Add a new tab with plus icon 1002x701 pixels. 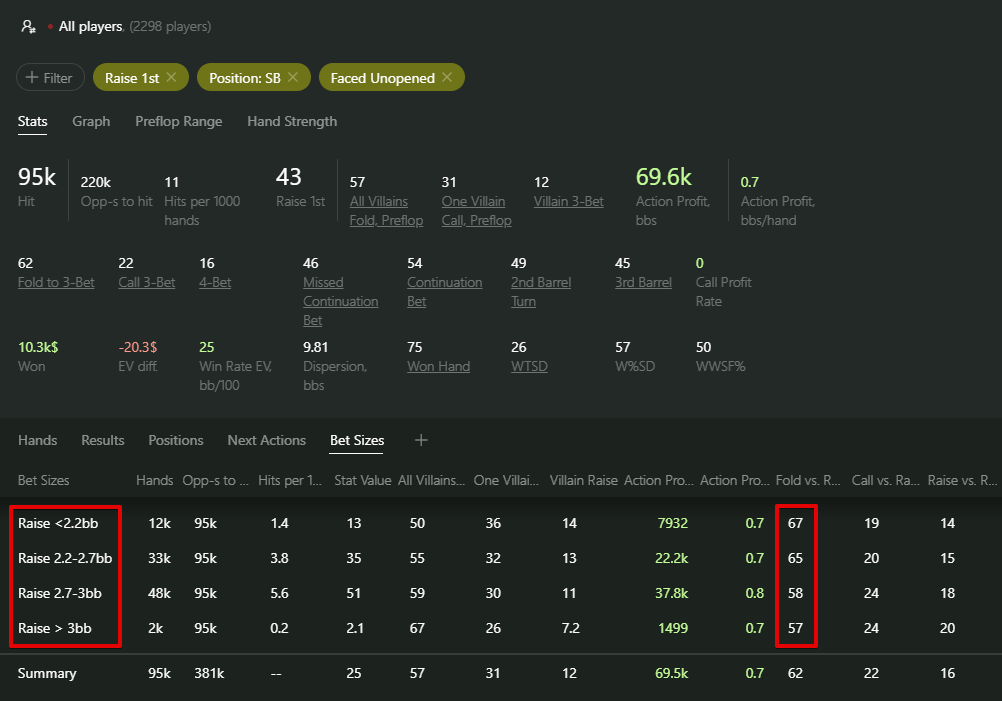[x=421, y=440]
